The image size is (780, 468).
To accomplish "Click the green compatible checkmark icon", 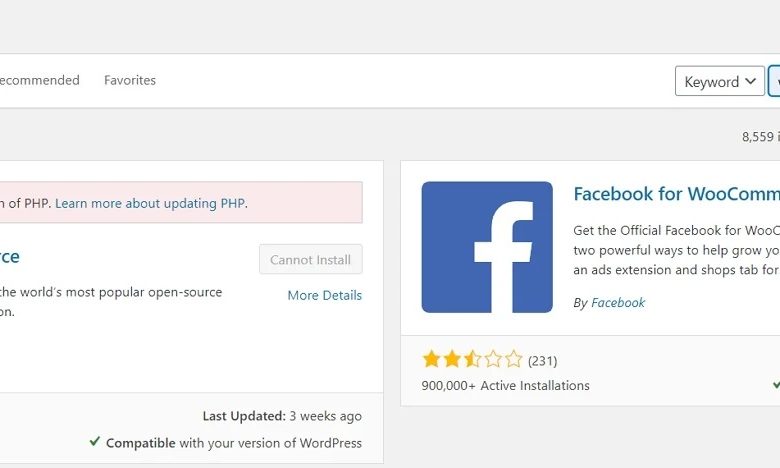I will click(95, 441).
